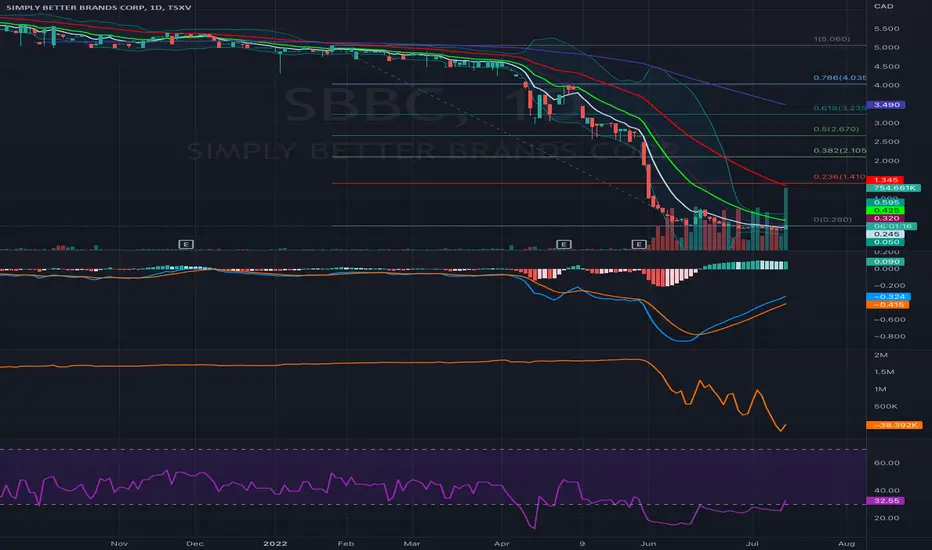
Task: Click the bright green 0.425 tag
Action: pyautogui.click(x=886, y=210)
